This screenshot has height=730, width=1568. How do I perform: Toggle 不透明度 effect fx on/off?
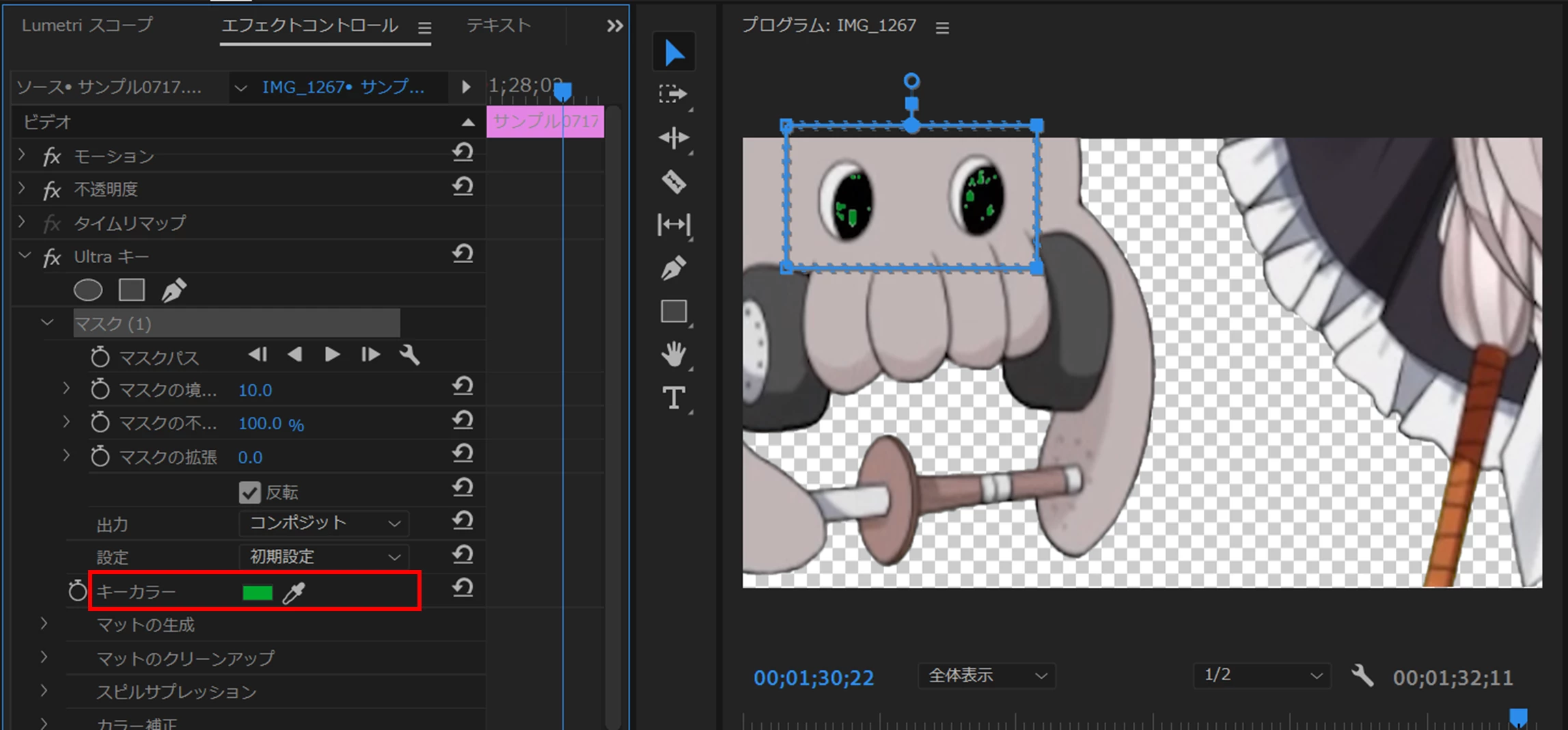(52, 191)
